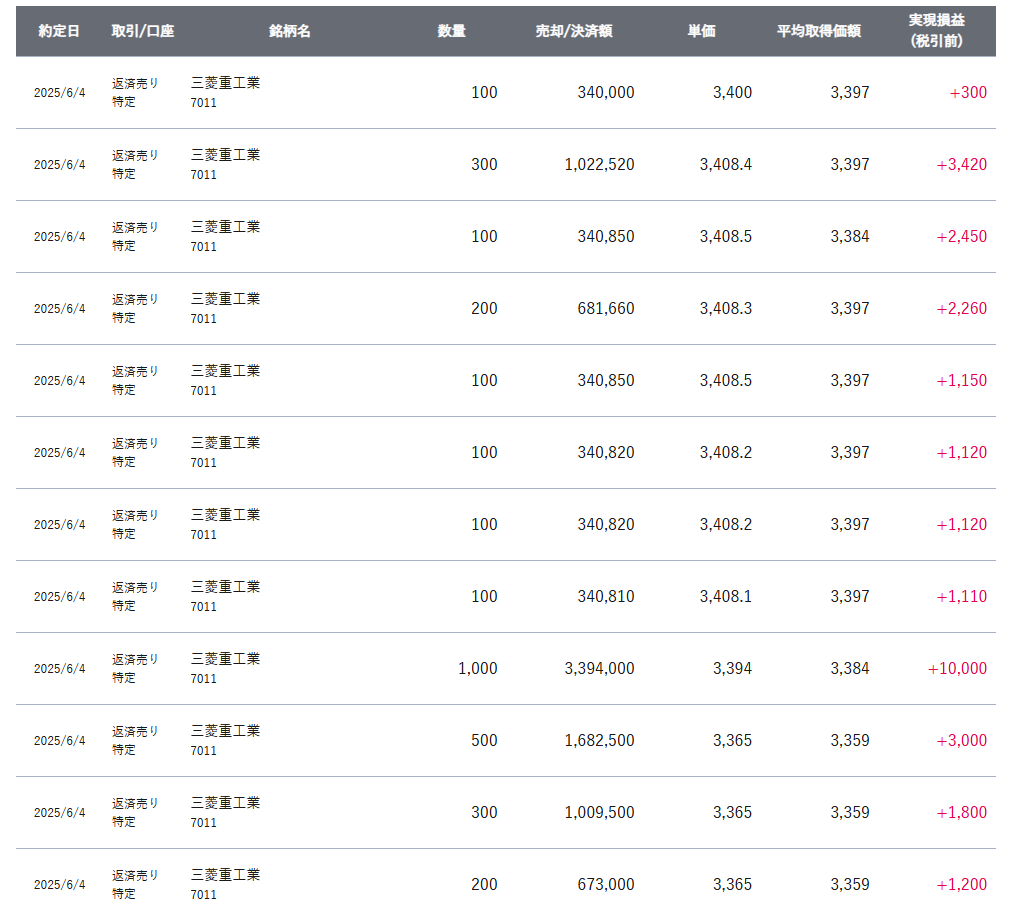Click the 数量 column header

tap(452, 31)
